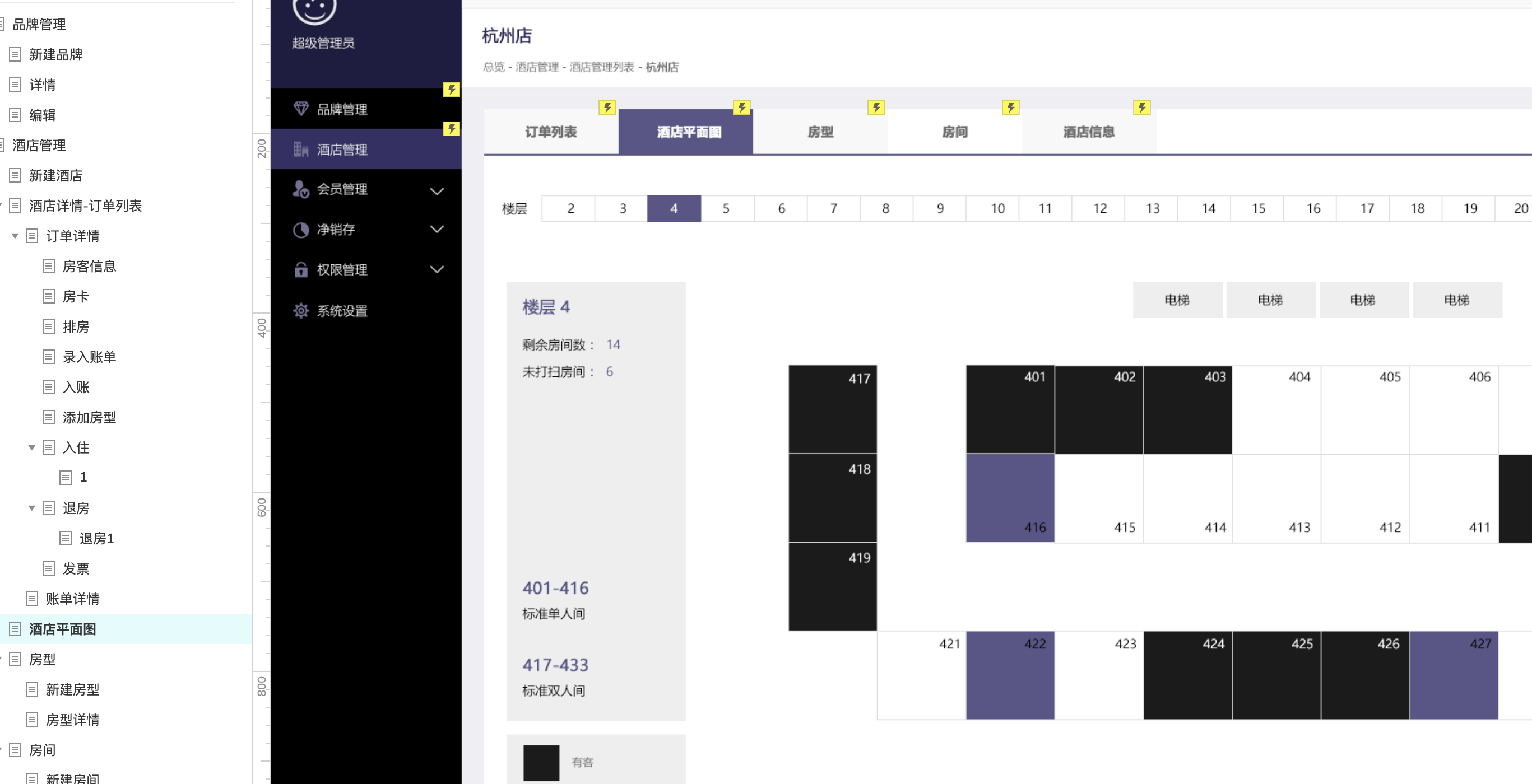The width and height of the screenshot is (1532, 784).
Task: Expand the 会员管理 submenu chevron
Action: pos(437,191)
